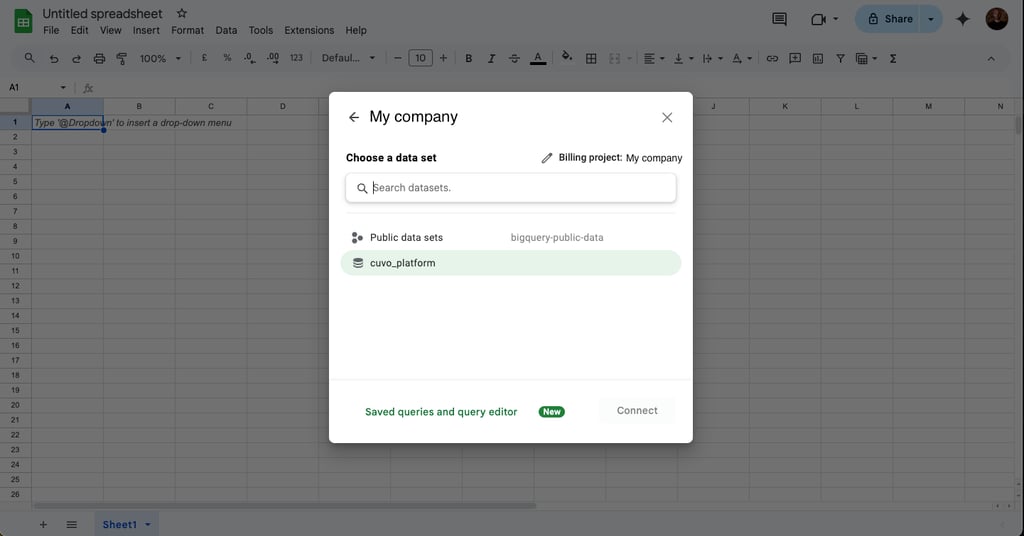Image resolution: width=1024 pixels, height=536 pixels.
Task: Print the spreadsheet
Action: 99,59
